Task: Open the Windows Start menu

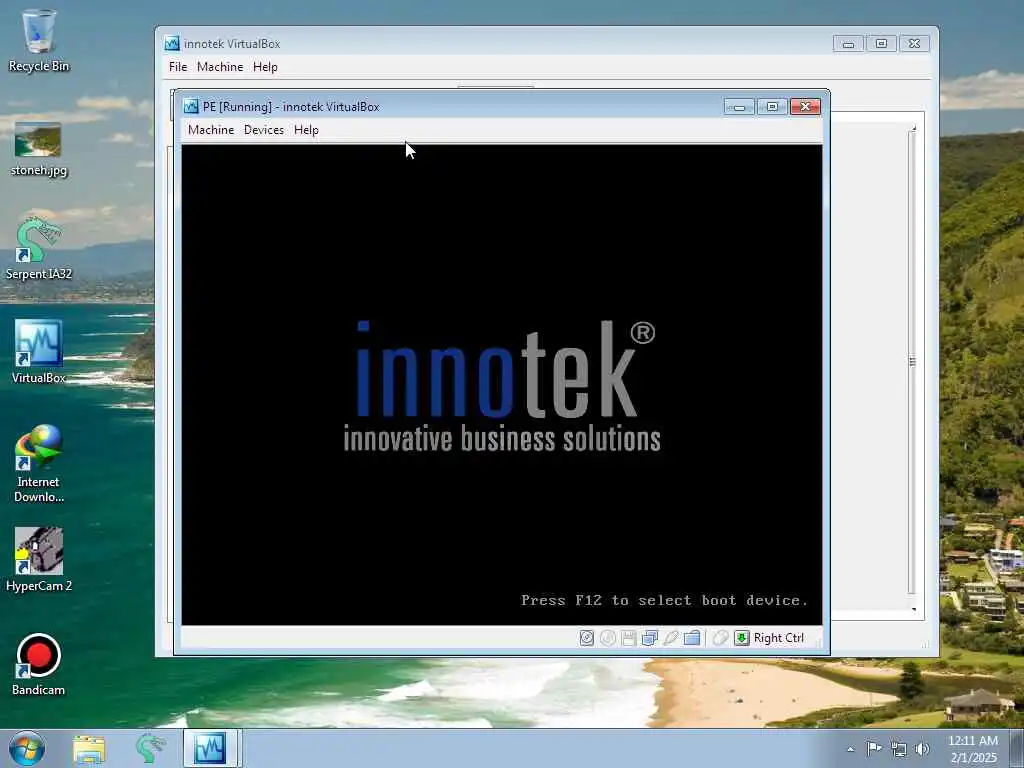Action: (27, 748)
